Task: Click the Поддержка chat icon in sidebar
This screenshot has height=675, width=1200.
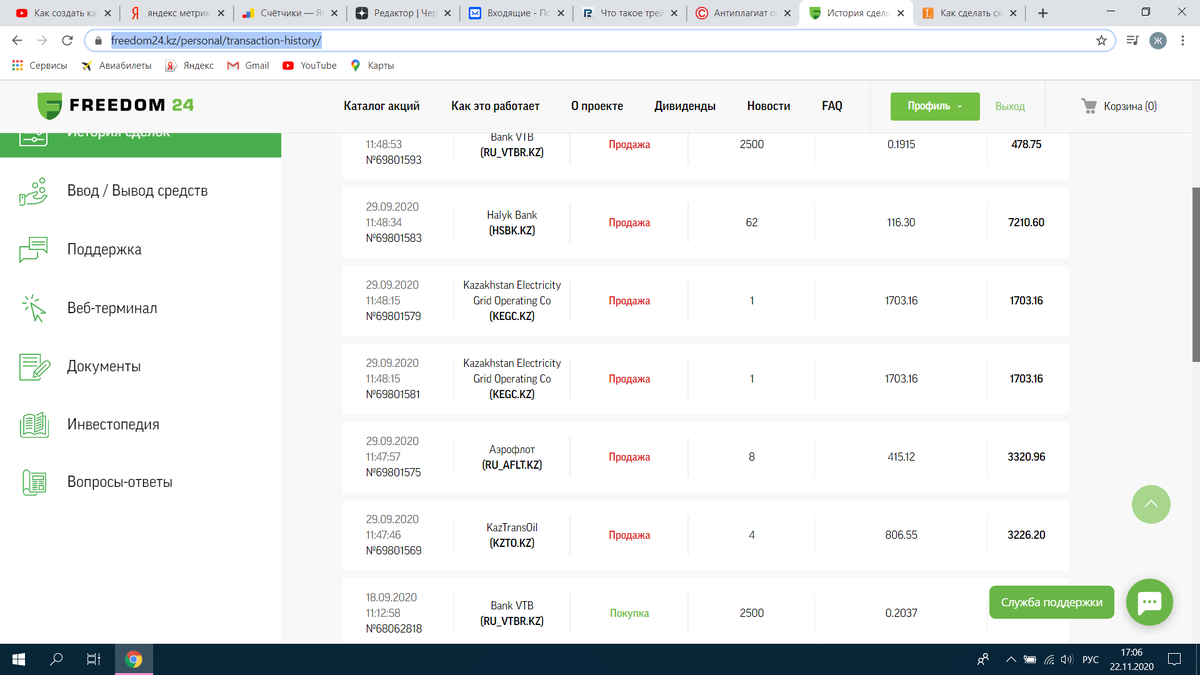Action: (34, 250)
